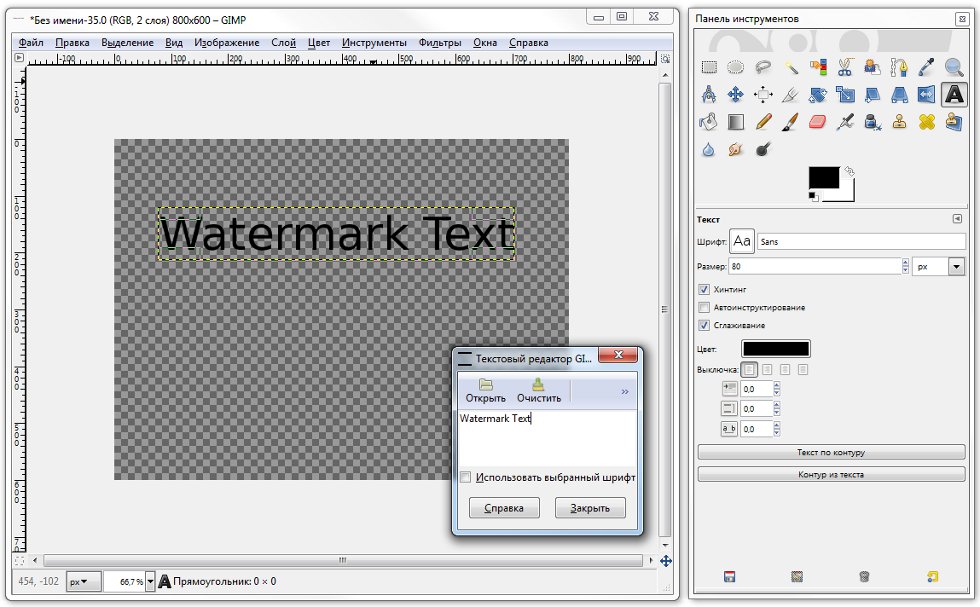Activate the Zoom magnifier tool

click(x=954, y=68)
